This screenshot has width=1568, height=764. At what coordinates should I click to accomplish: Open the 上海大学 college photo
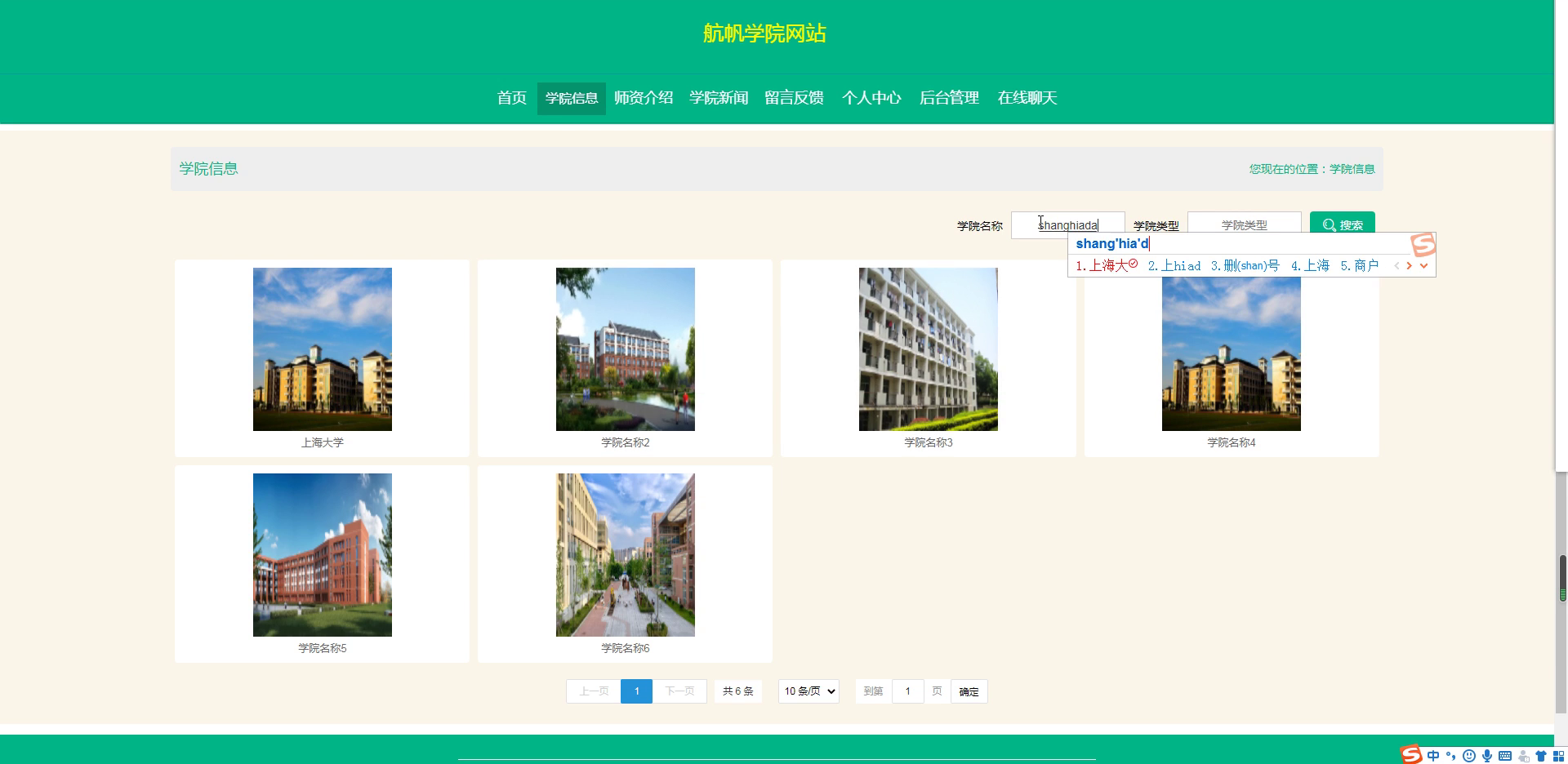pyautogui.click(x=323, y=349)
